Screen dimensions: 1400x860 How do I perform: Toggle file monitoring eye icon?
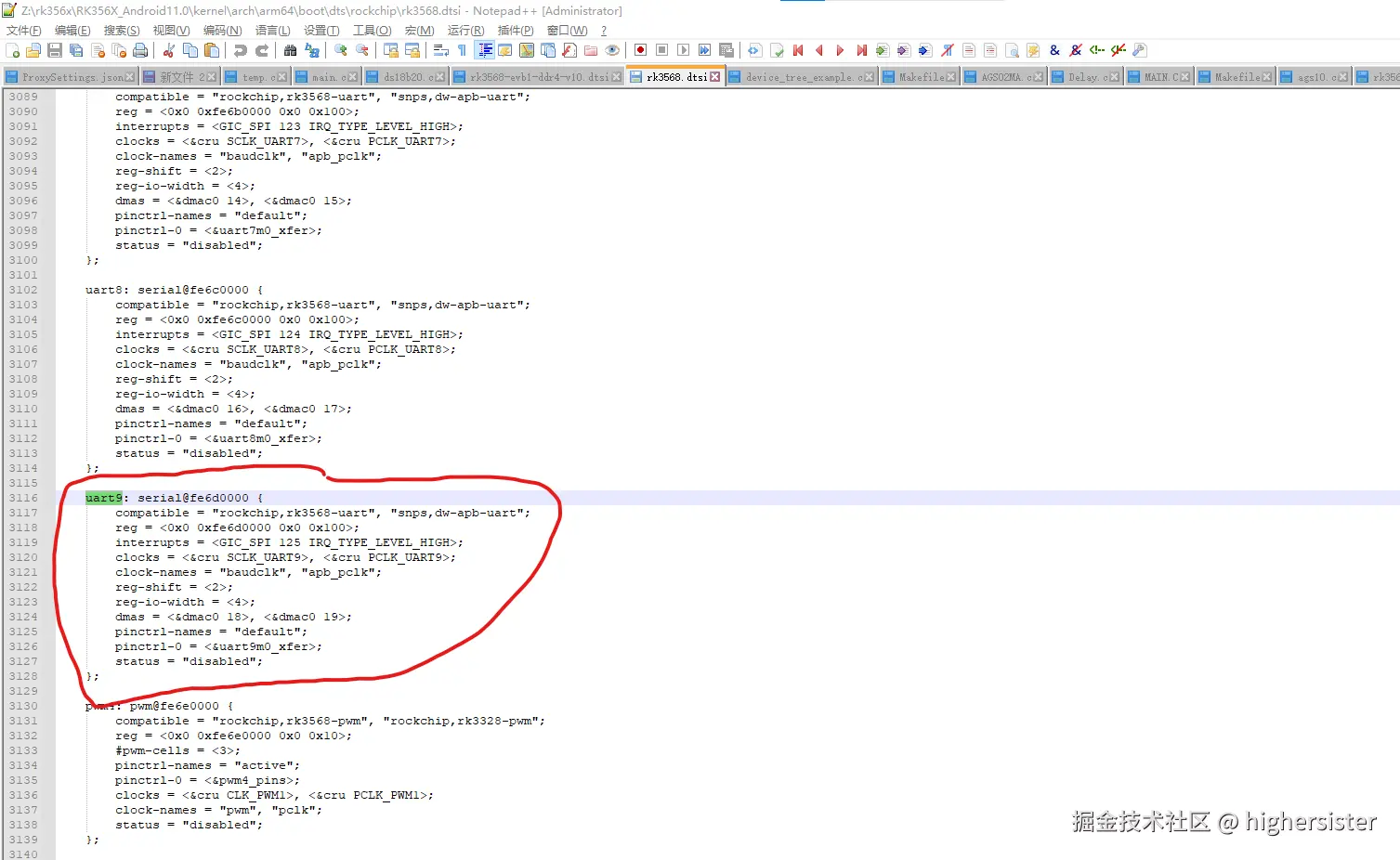point(612,50)
